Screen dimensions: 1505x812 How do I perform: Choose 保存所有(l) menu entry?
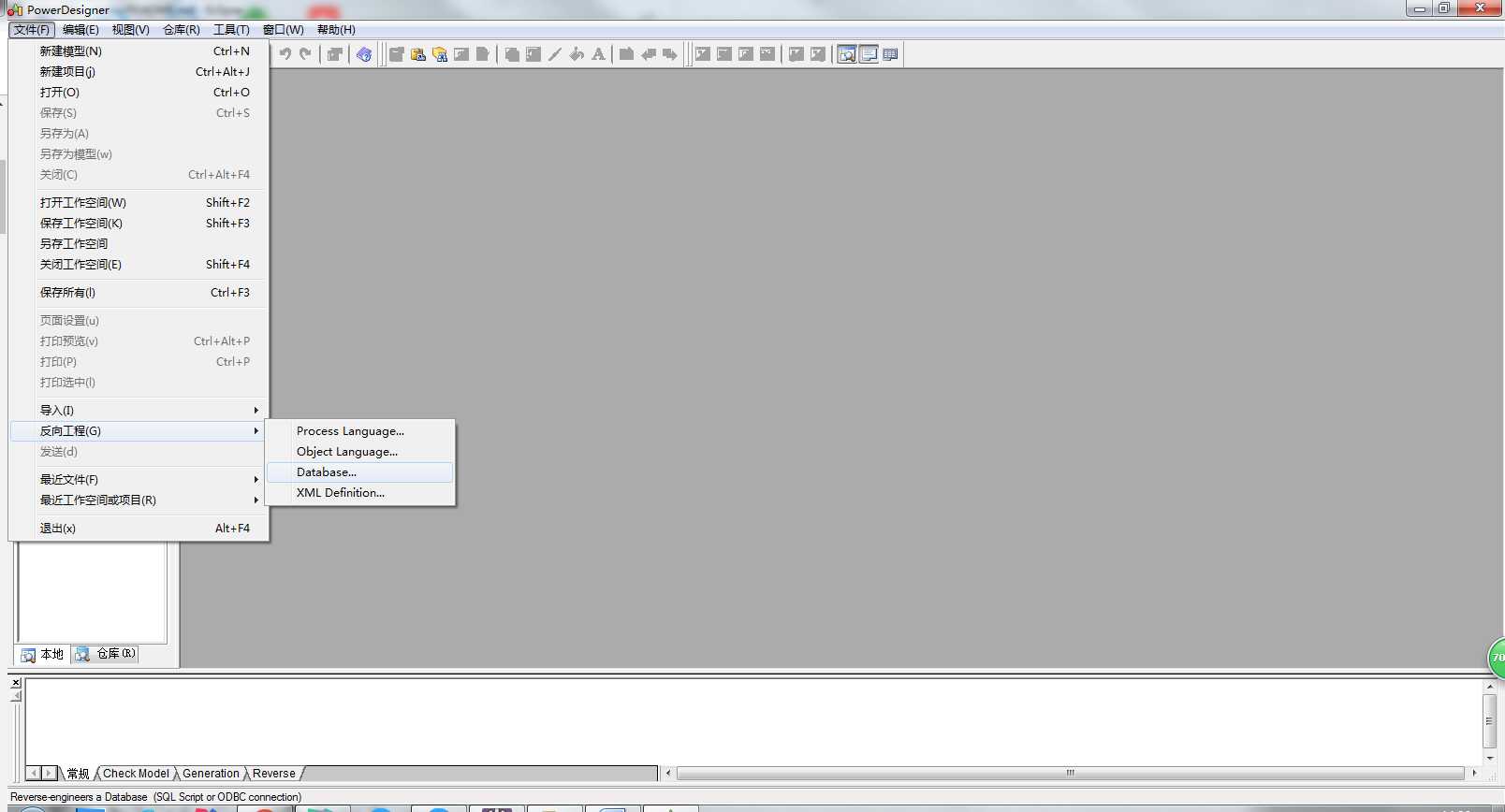[x=139, y=293]
